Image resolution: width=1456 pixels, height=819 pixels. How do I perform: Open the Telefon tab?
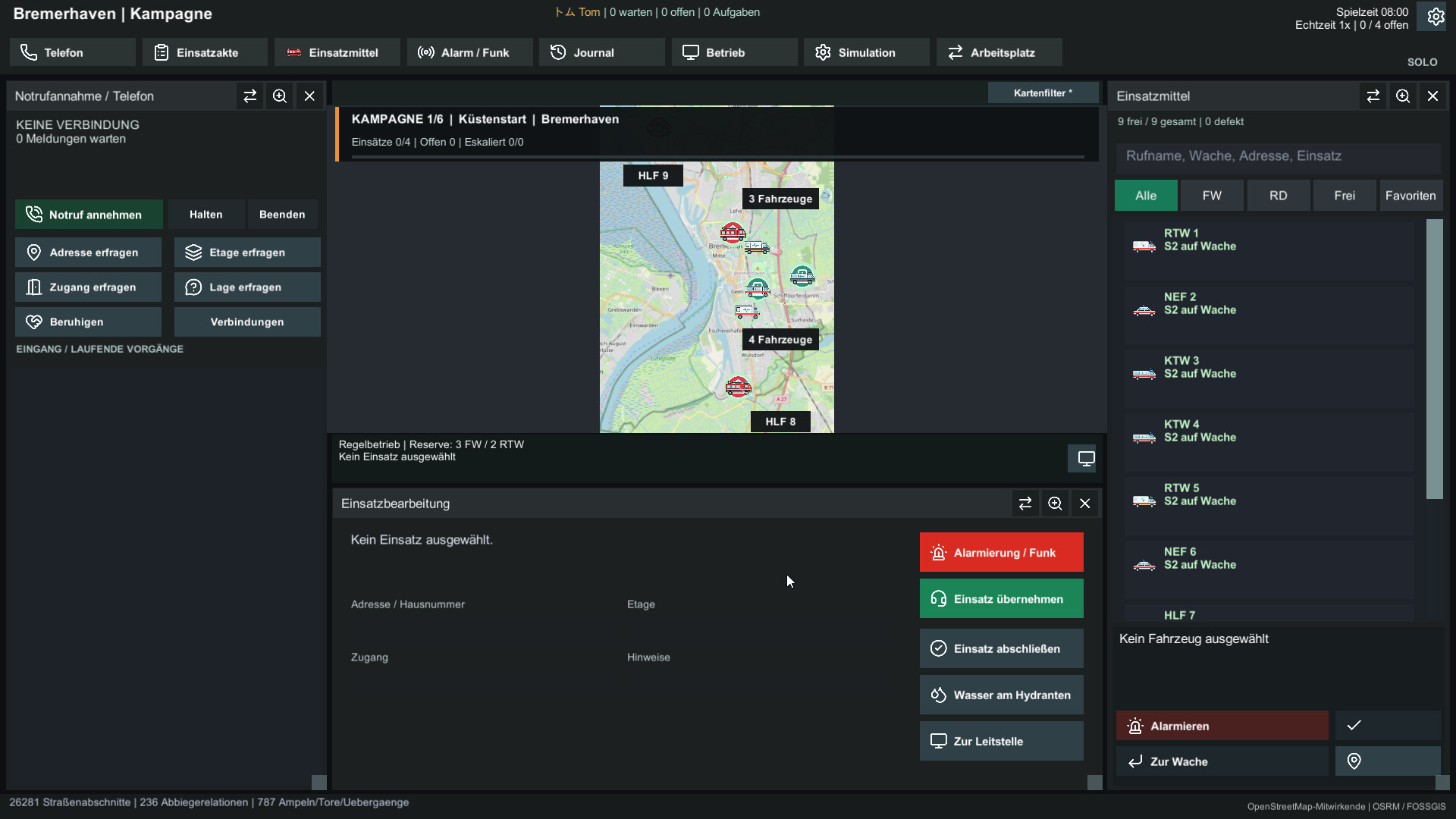pyautogui.click(x=73, y=52)
